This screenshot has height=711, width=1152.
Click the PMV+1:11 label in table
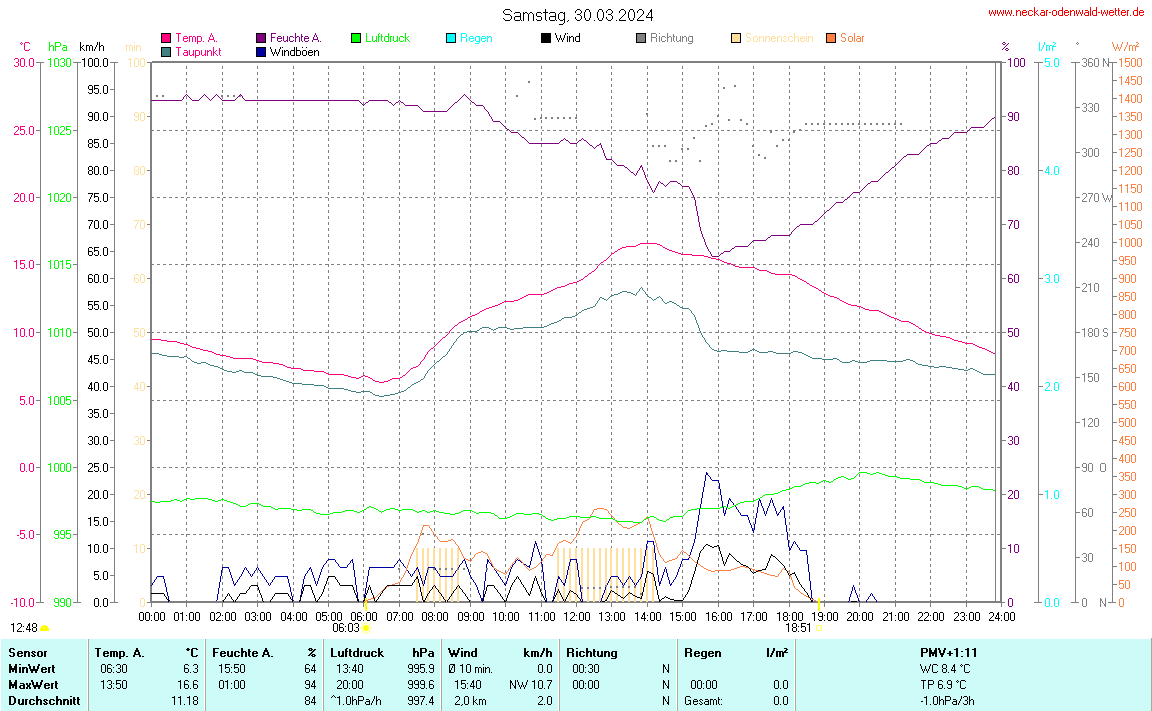949,652
